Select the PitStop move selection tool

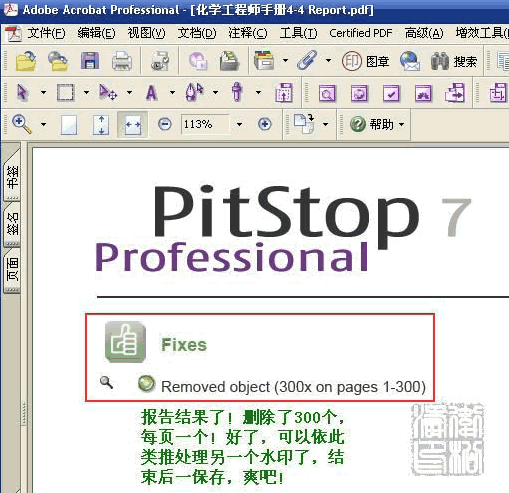click(108, 92)
